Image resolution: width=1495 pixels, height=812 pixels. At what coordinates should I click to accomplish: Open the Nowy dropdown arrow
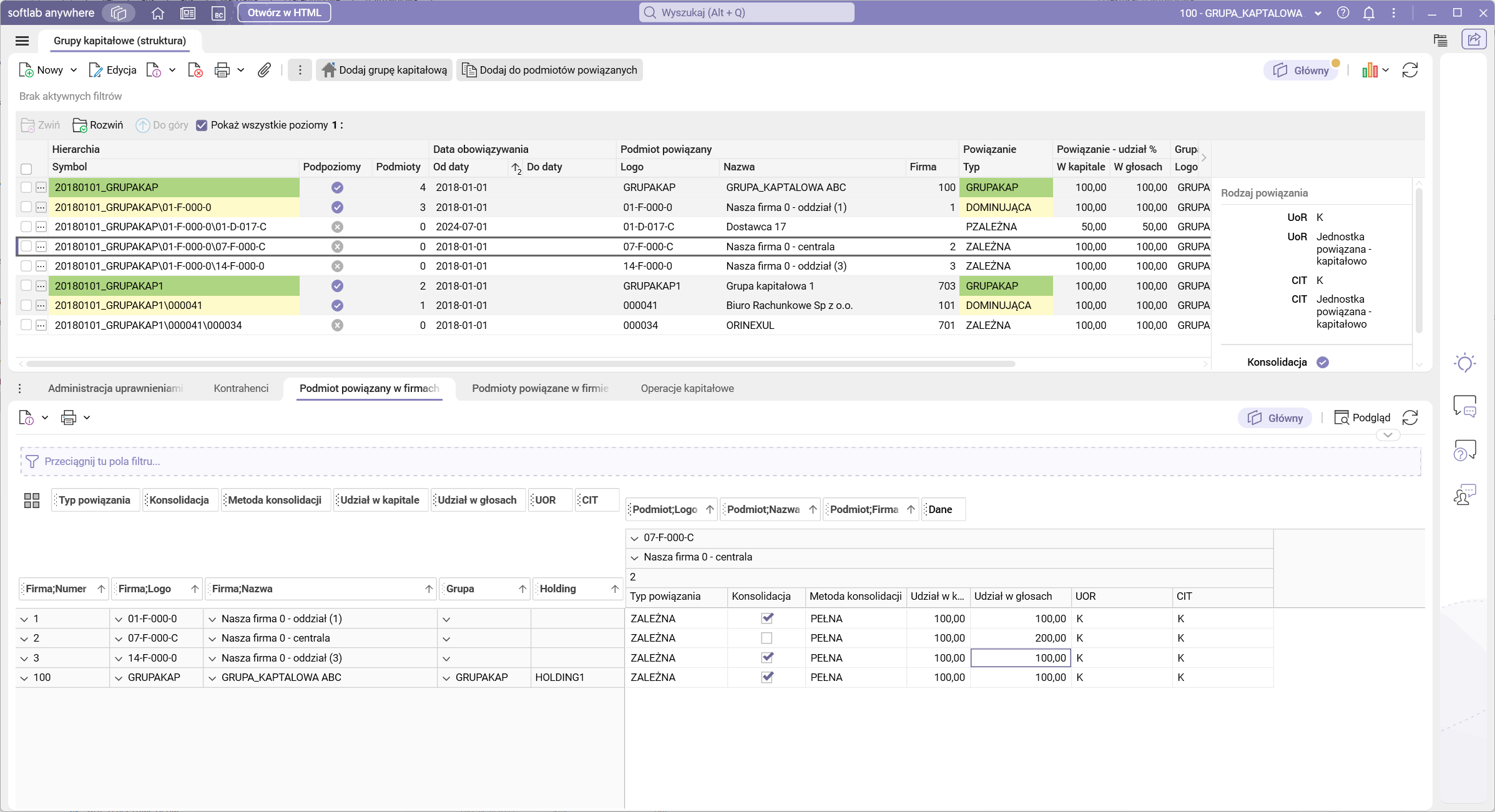[74, 70]
